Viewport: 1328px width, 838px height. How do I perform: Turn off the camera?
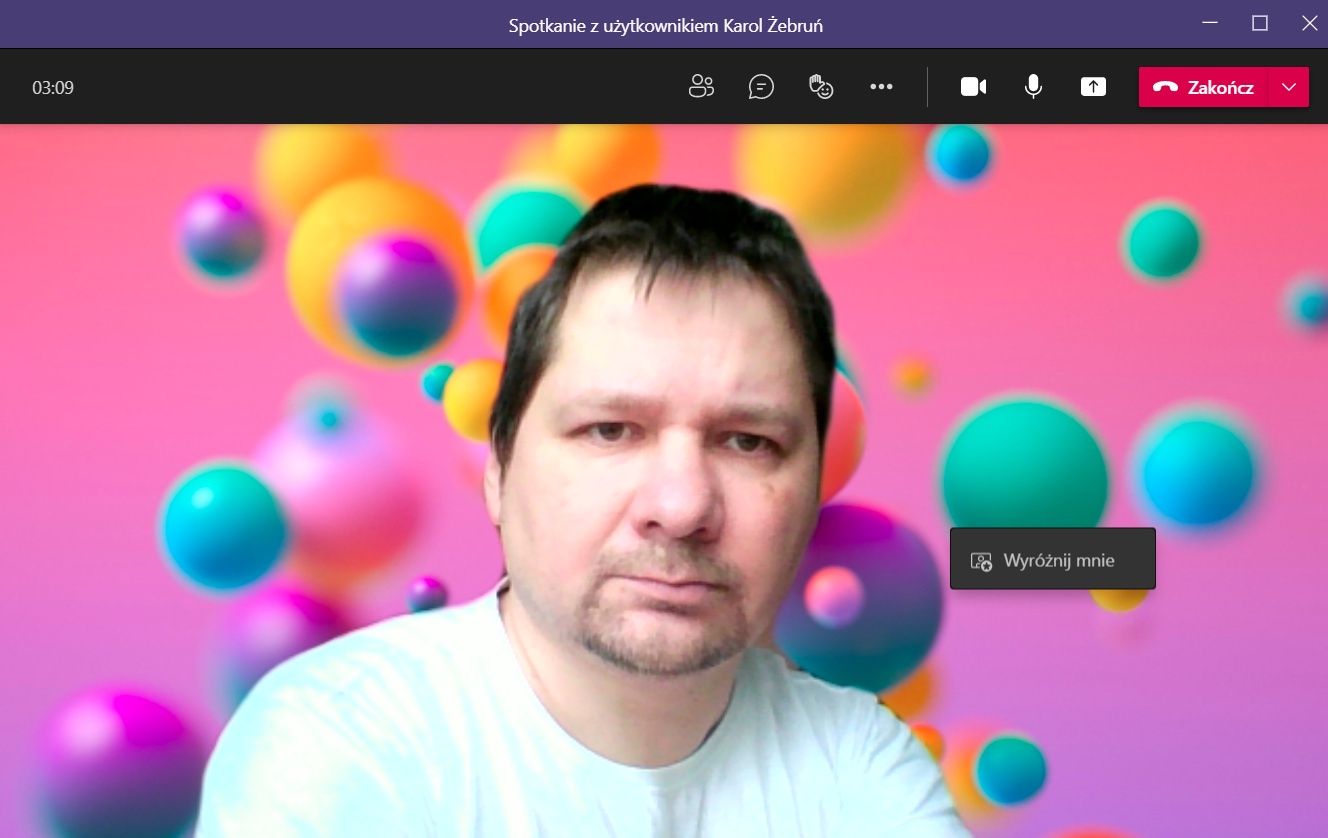[973, 87]
